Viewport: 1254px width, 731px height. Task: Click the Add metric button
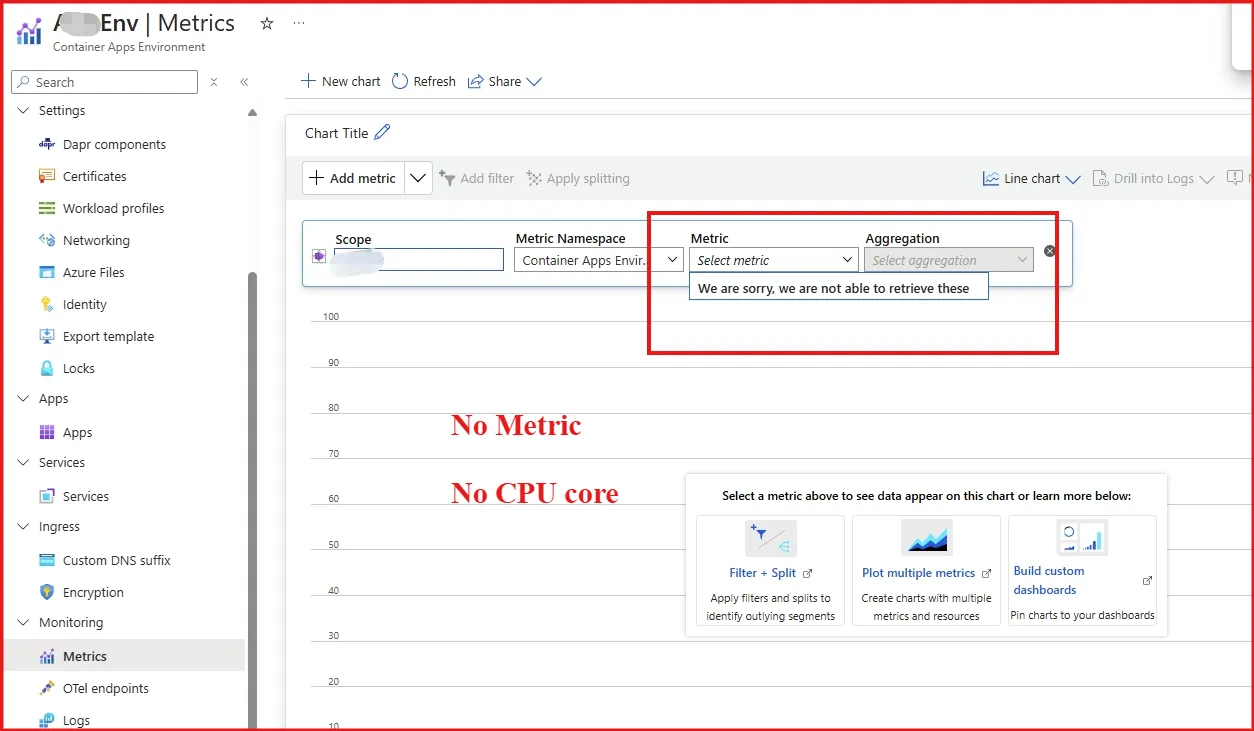353,178
